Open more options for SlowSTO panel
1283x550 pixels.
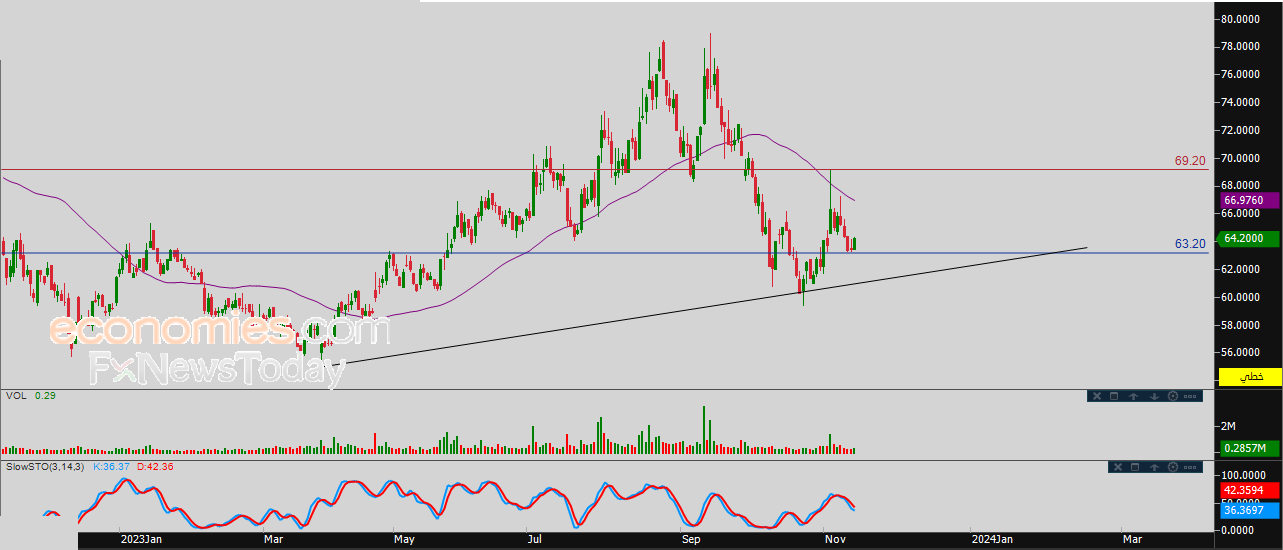1190,467
